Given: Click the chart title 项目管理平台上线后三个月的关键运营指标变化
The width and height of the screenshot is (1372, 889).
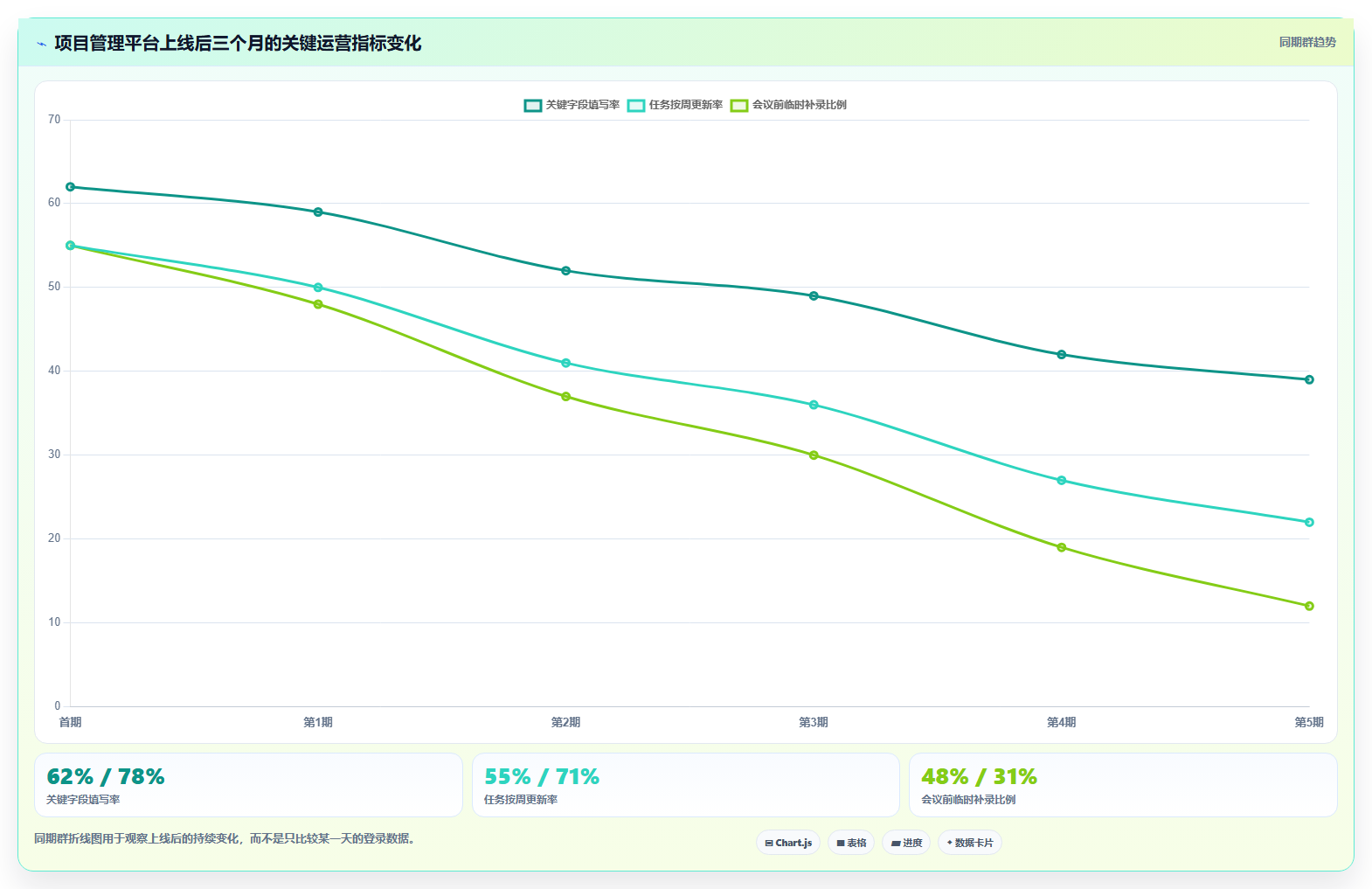Looking at the screenshot, I should [238, 44].
